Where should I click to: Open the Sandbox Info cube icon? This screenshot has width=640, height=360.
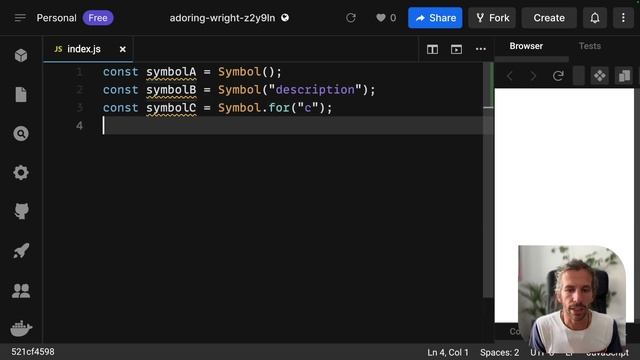click(21, 55)
